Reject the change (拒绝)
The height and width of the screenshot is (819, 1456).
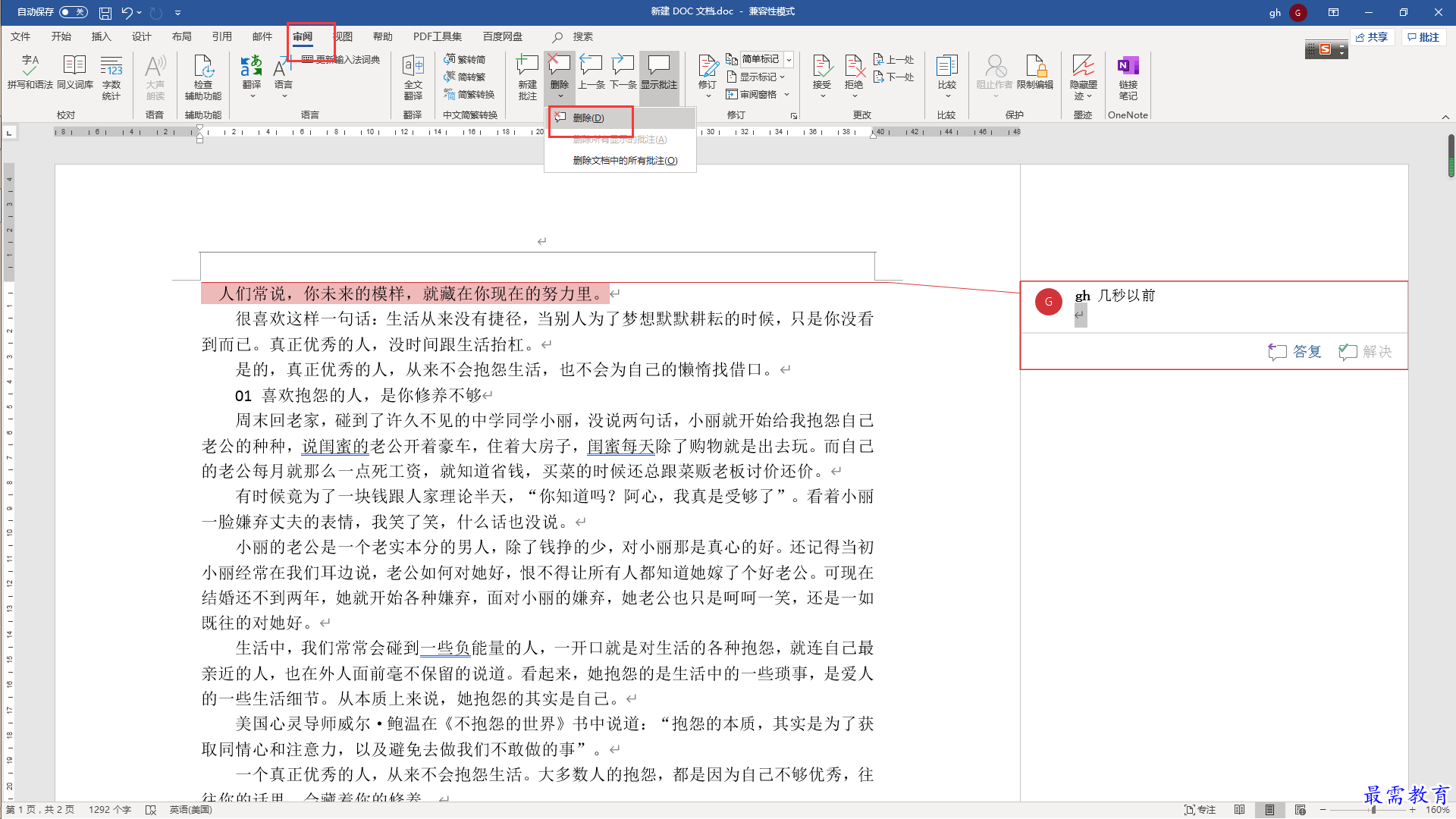pyautogui.click(x=854, y=70)
